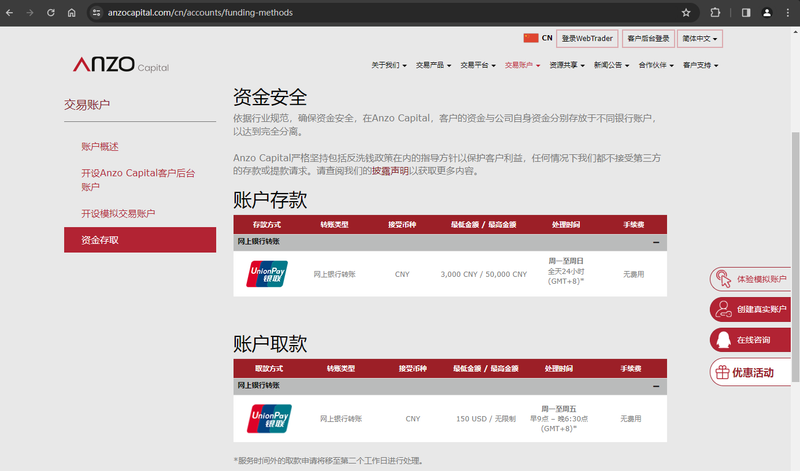Click the 客户后台登录 button
This screenshot has width=800, height=471.
coord(648,39)
